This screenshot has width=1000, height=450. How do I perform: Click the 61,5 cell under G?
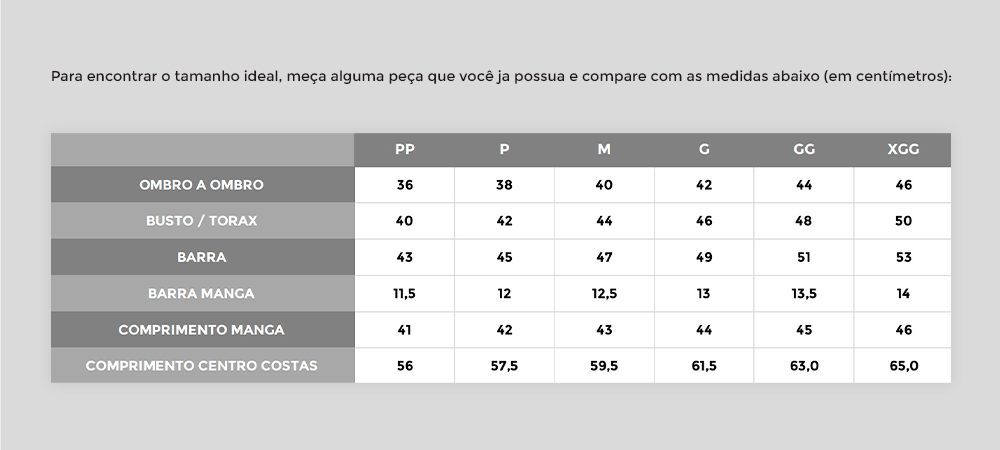point(704,366)
